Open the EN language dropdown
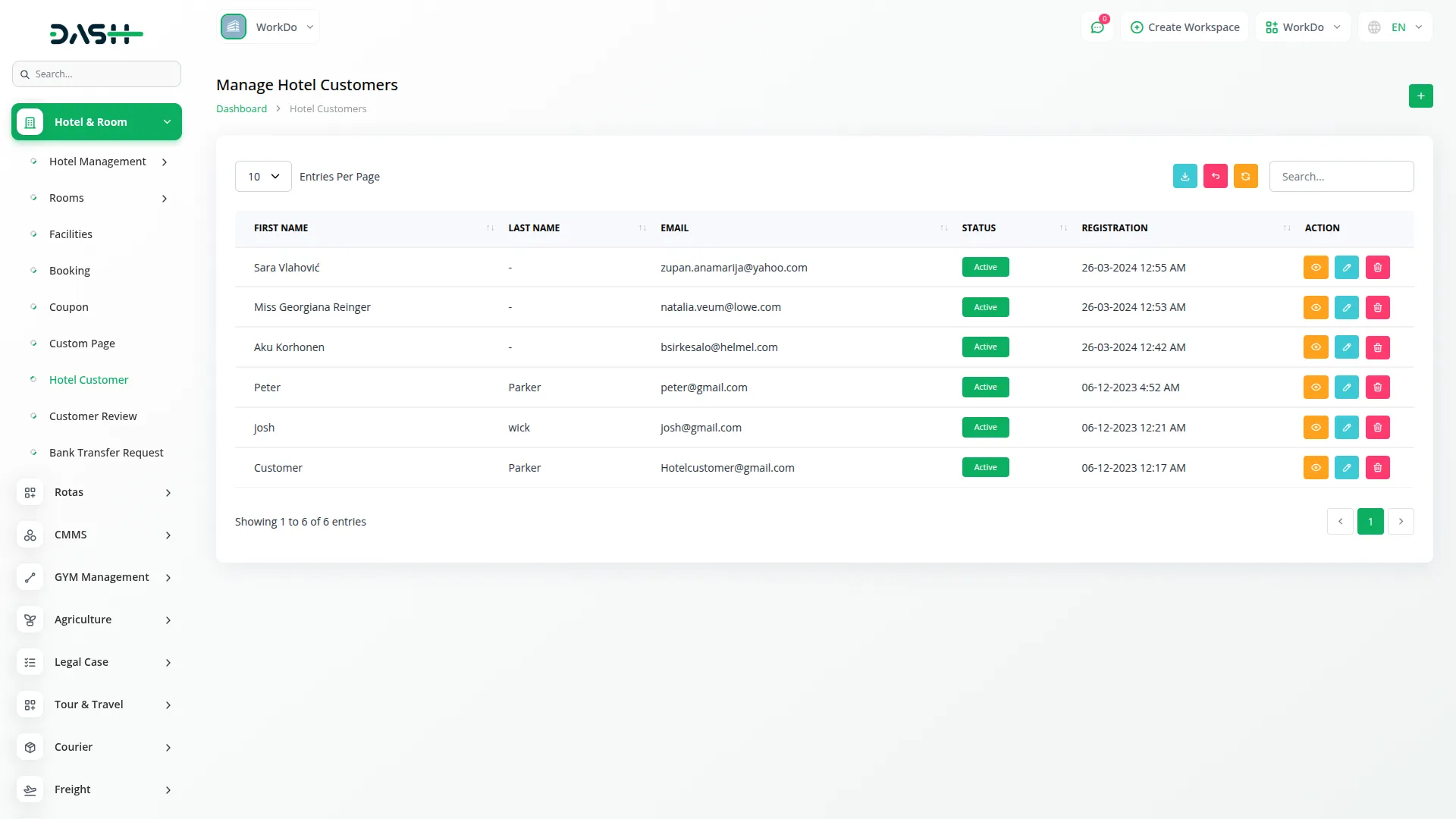The width and height of the screenshot is (1456, 819). click(1396, 27)
